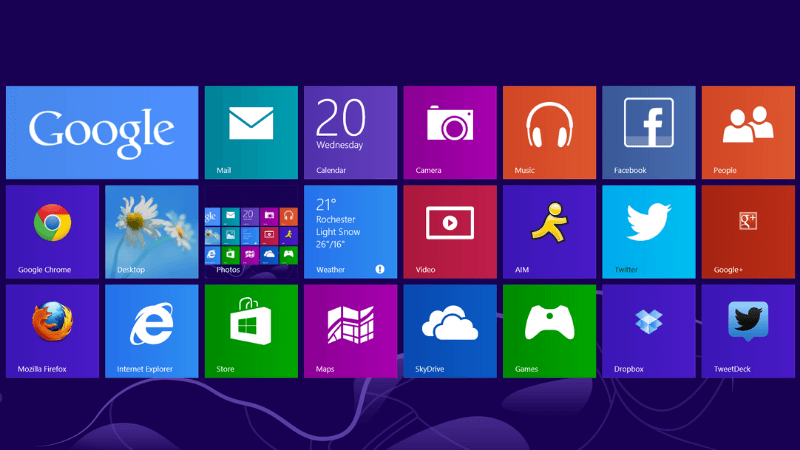Open the Google+ tile
This screenshot has height=450, width=800.
click(x=748, y=232)
